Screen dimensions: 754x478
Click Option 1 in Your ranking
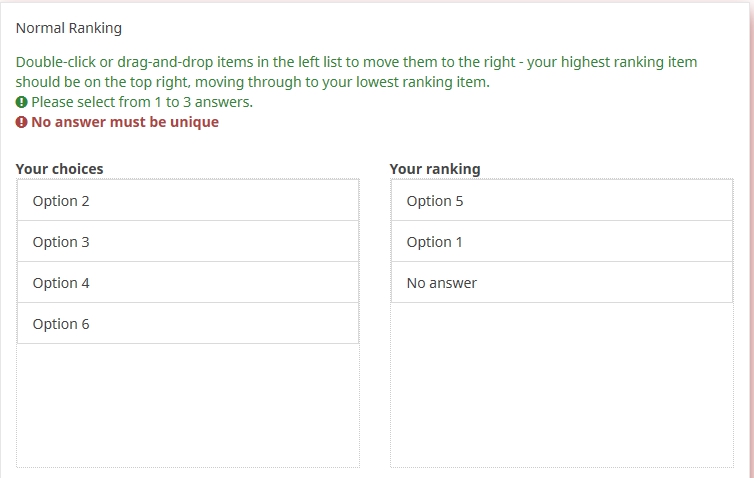[561, 242]
